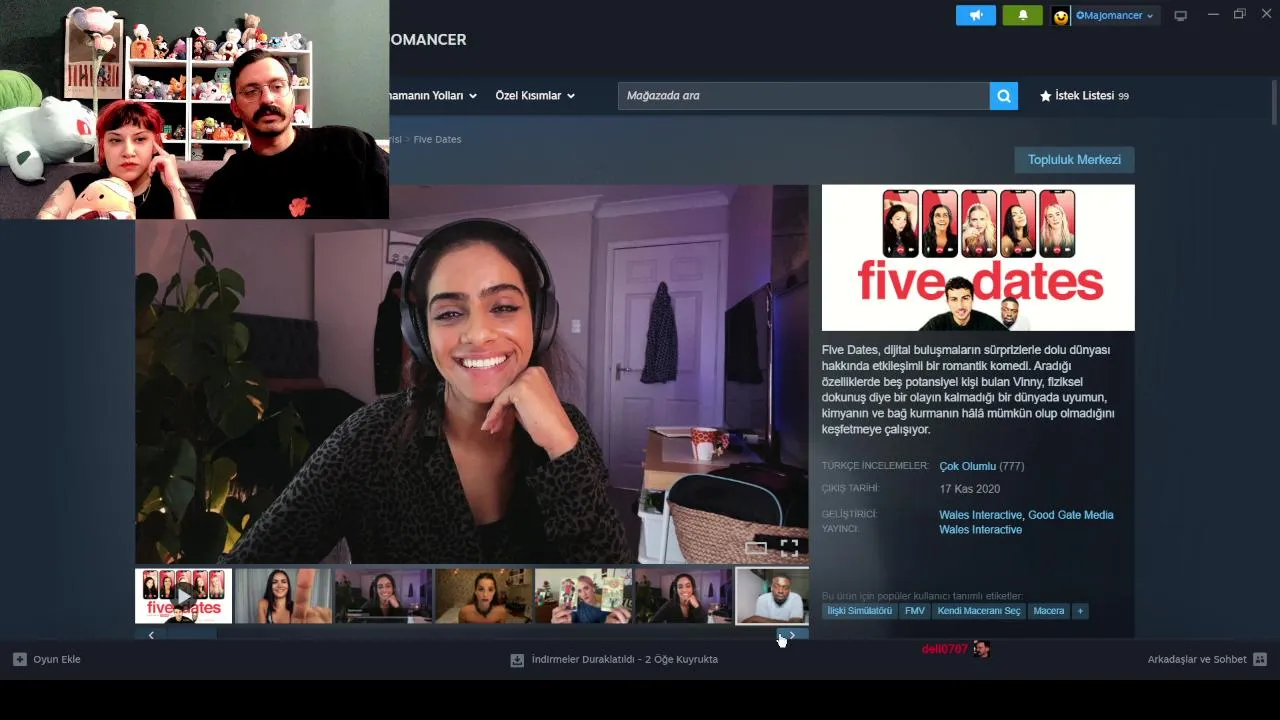Close the Steam window
This screenshot has height=720, width=1280.
tap(1266, 14)
